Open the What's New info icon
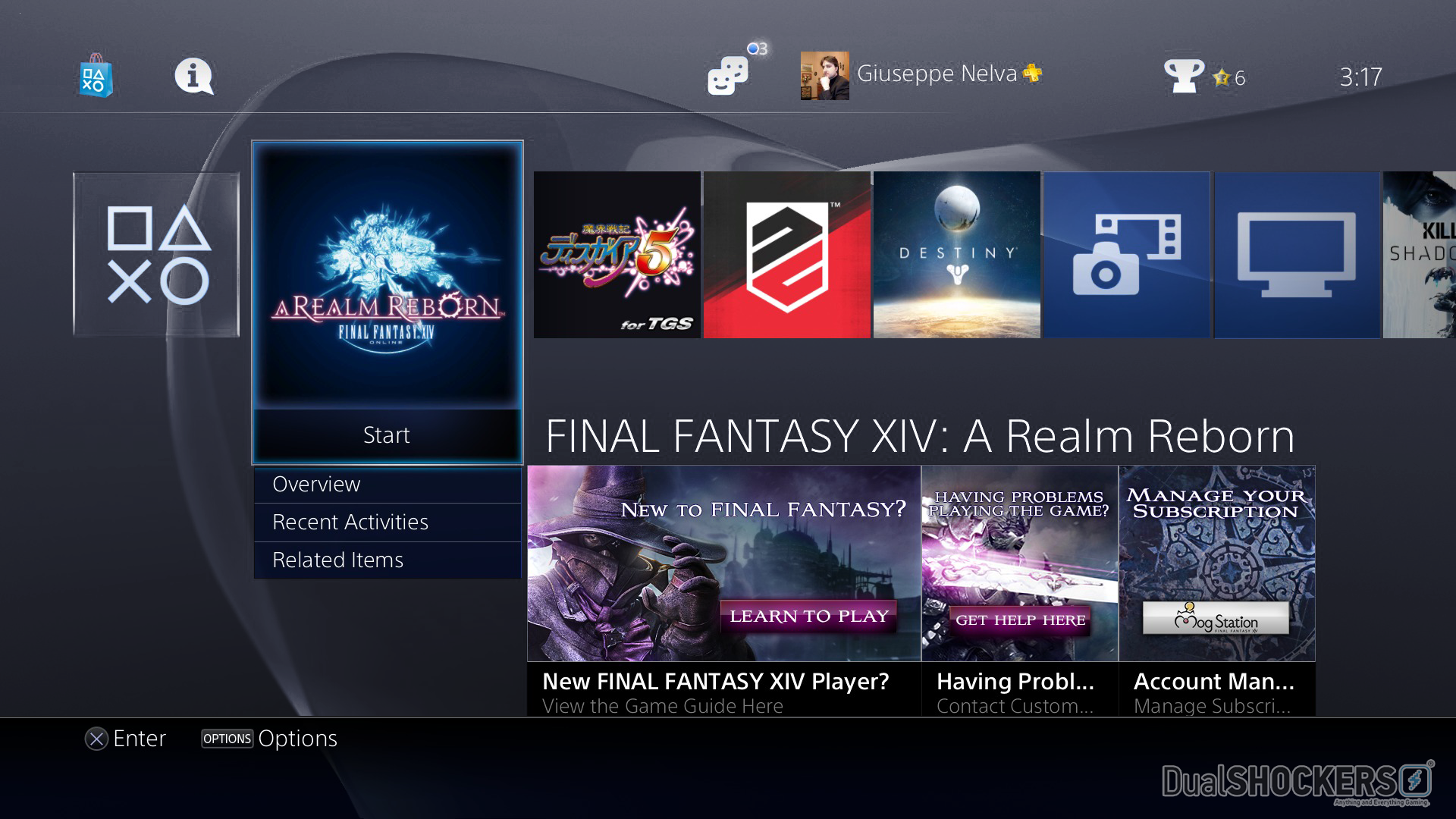Screen dimensions: 1456x819 tap(194, 77)
